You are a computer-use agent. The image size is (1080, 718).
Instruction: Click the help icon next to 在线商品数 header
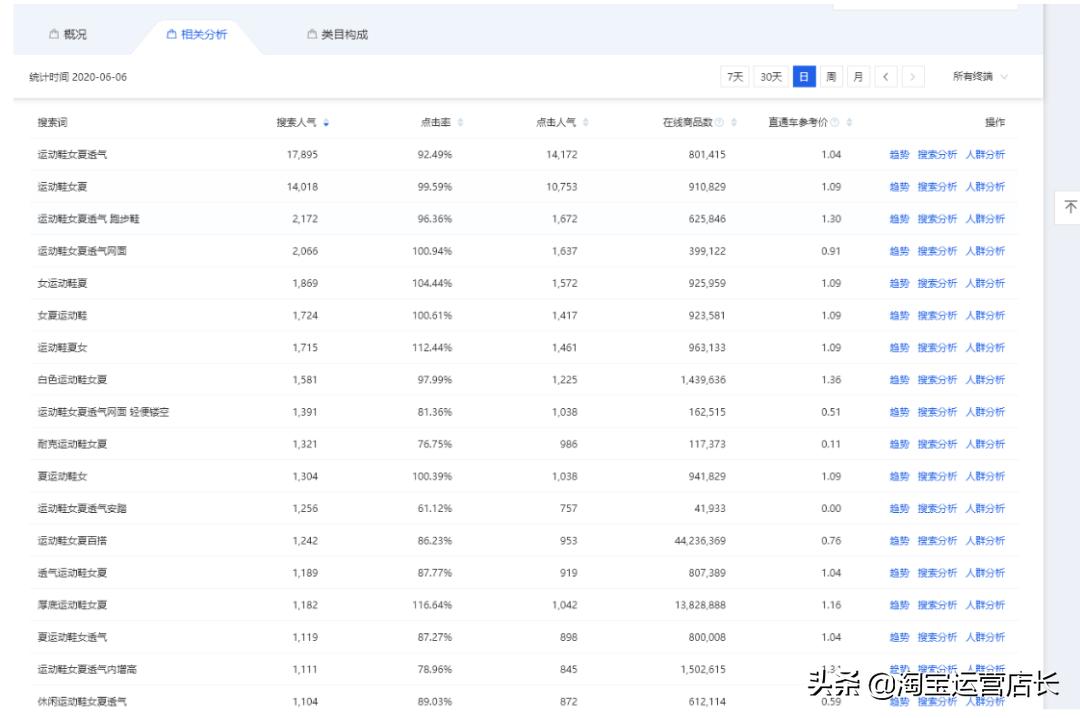click(718, 121)
